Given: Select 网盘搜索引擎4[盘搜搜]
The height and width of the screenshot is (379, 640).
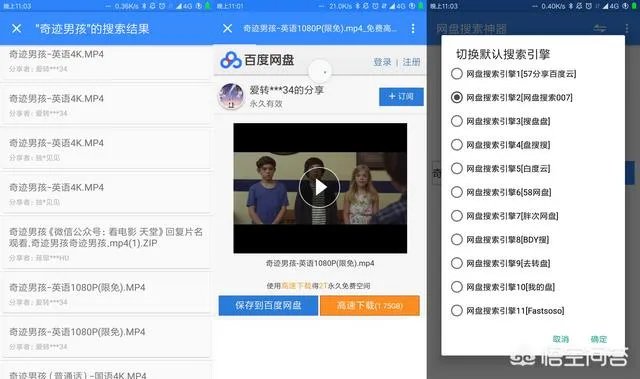Looking at the screenshot, I should [501, 145].
